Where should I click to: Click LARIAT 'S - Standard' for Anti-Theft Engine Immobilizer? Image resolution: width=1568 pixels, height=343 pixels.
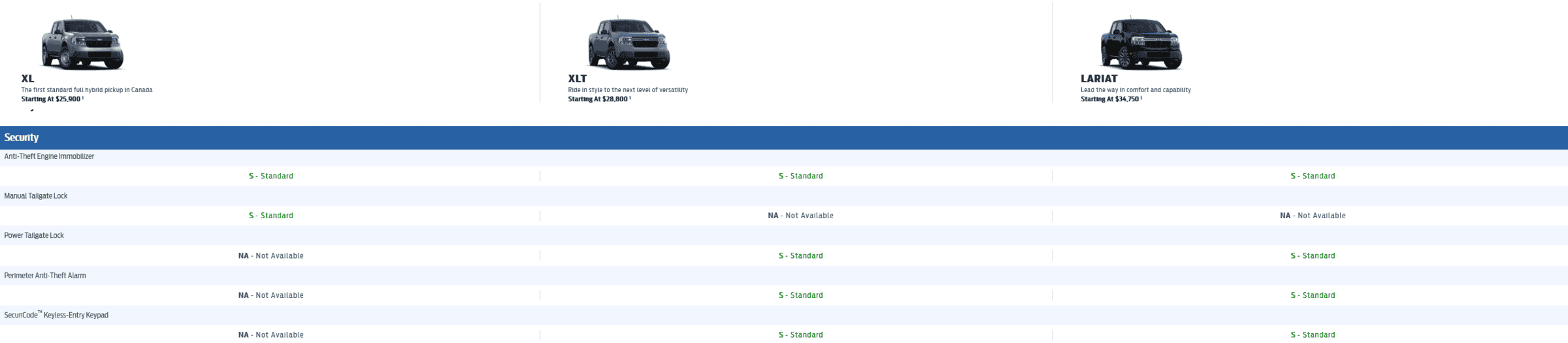(x=1313, y=176)
